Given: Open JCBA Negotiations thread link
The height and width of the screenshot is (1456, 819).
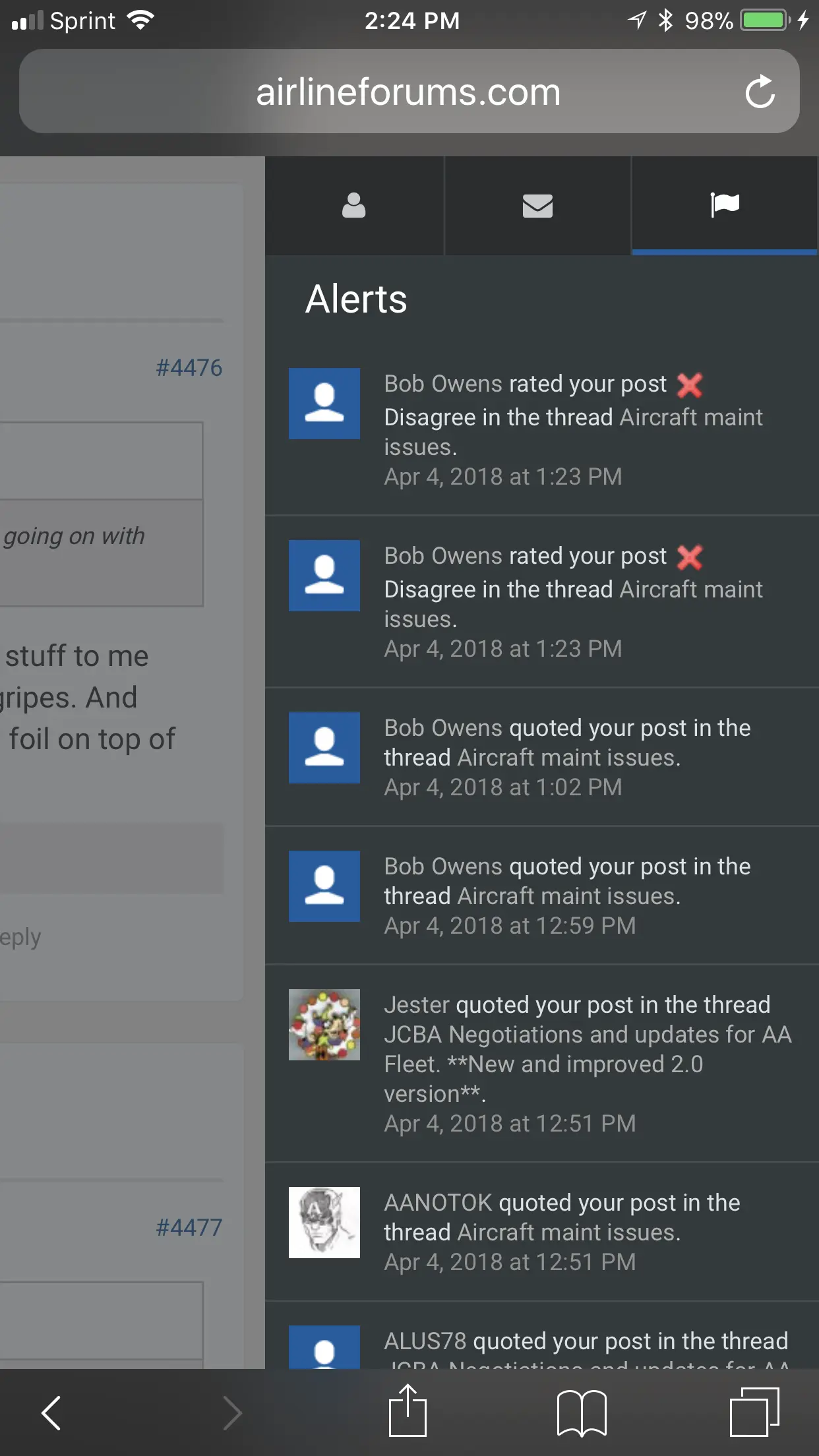Looking at the screenshot, I should pyautogui.click(x=587, y=1035).
